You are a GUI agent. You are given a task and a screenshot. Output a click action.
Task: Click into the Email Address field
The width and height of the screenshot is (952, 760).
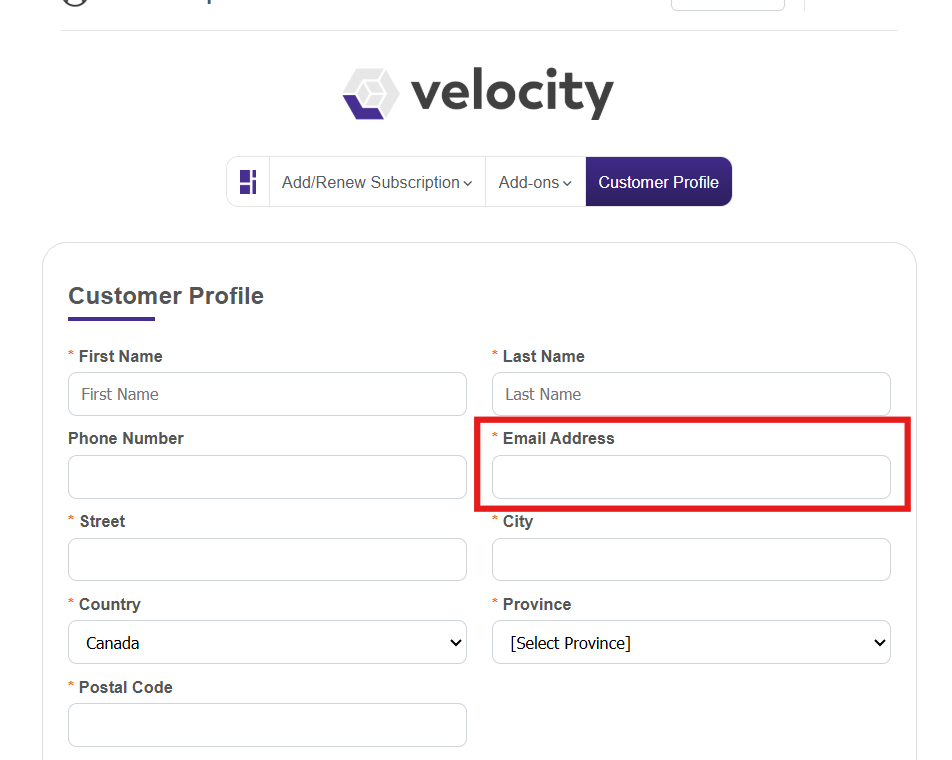(x=691, y=477)
